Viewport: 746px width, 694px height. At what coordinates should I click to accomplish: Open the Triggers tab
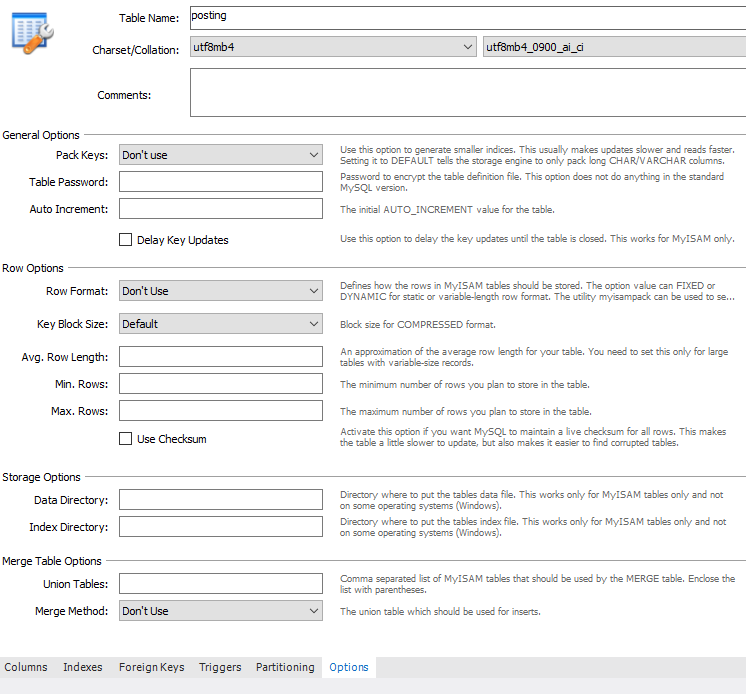220,667
